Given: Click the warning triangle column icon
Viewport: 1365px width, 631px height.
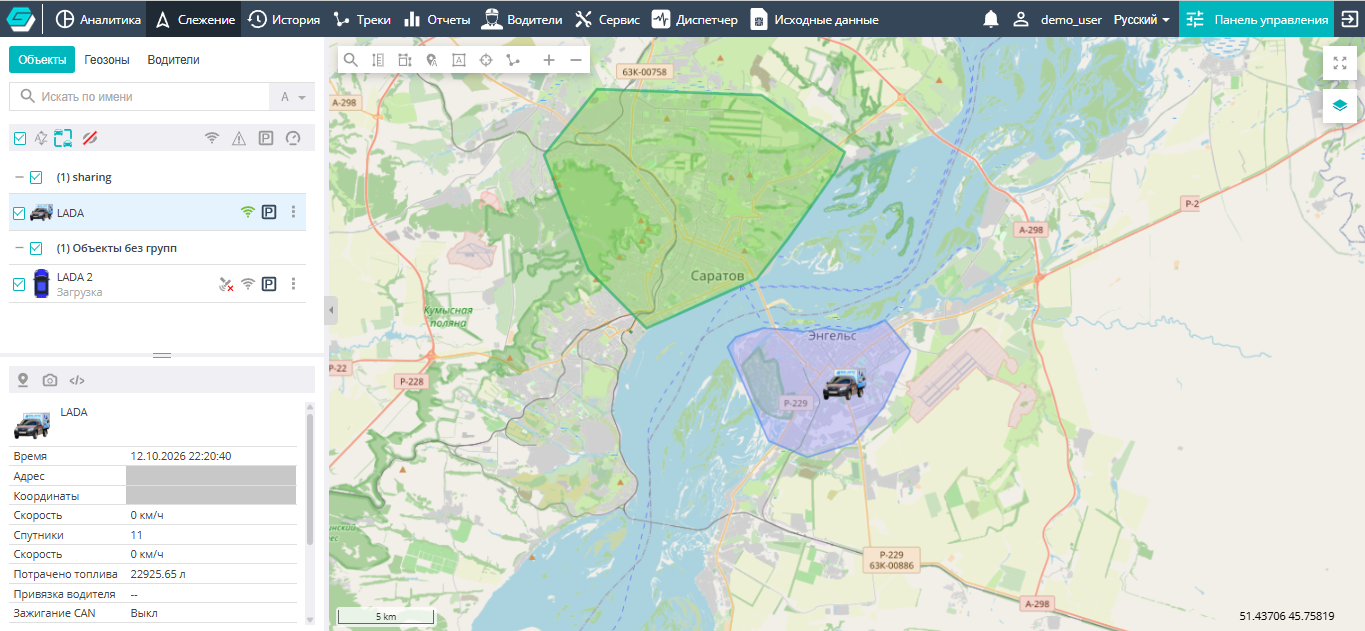Looking at the screenshot, I should pyautogui.click(x=239, y=138).
